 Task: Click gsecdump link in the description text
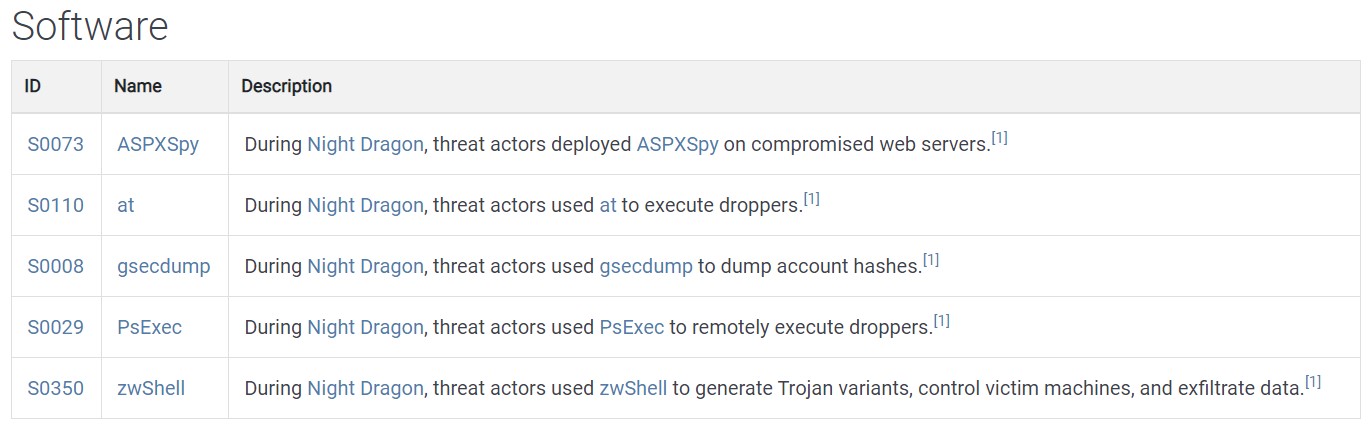[645, 266]
